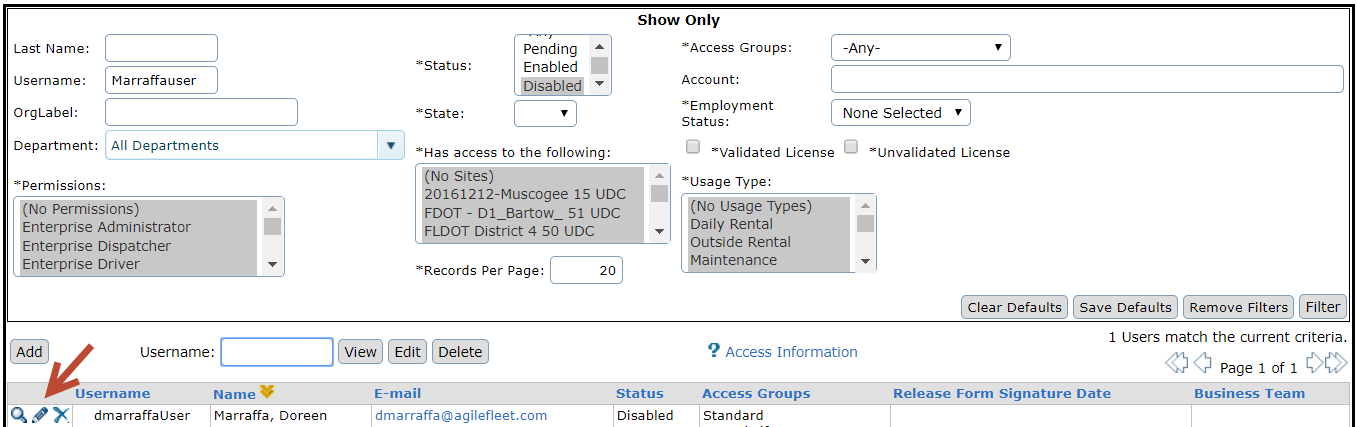Sort by Release Form Signature Date header
Image resolution: width=1357 pixels, height=427 pixels.
click(1002, 393)
